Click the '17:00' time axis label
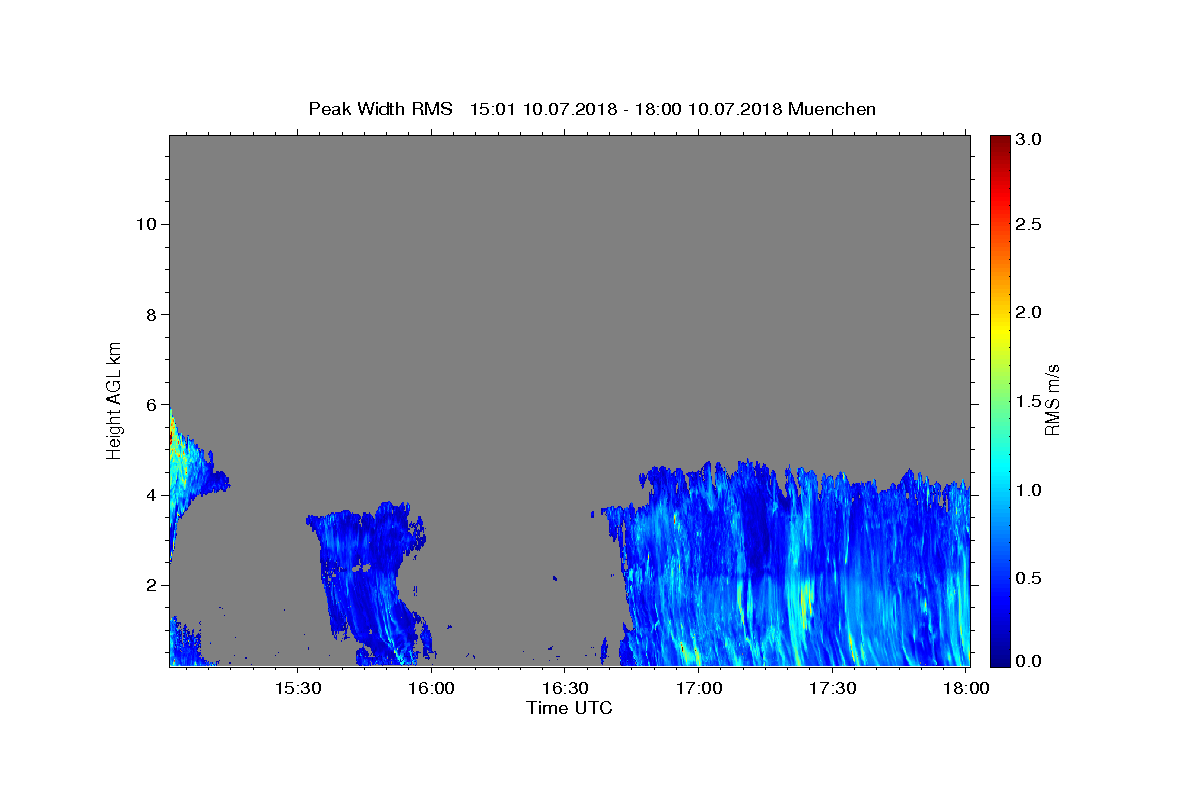Image resolution: width=1200 pixels, height=800 pixels. (699, 688)
